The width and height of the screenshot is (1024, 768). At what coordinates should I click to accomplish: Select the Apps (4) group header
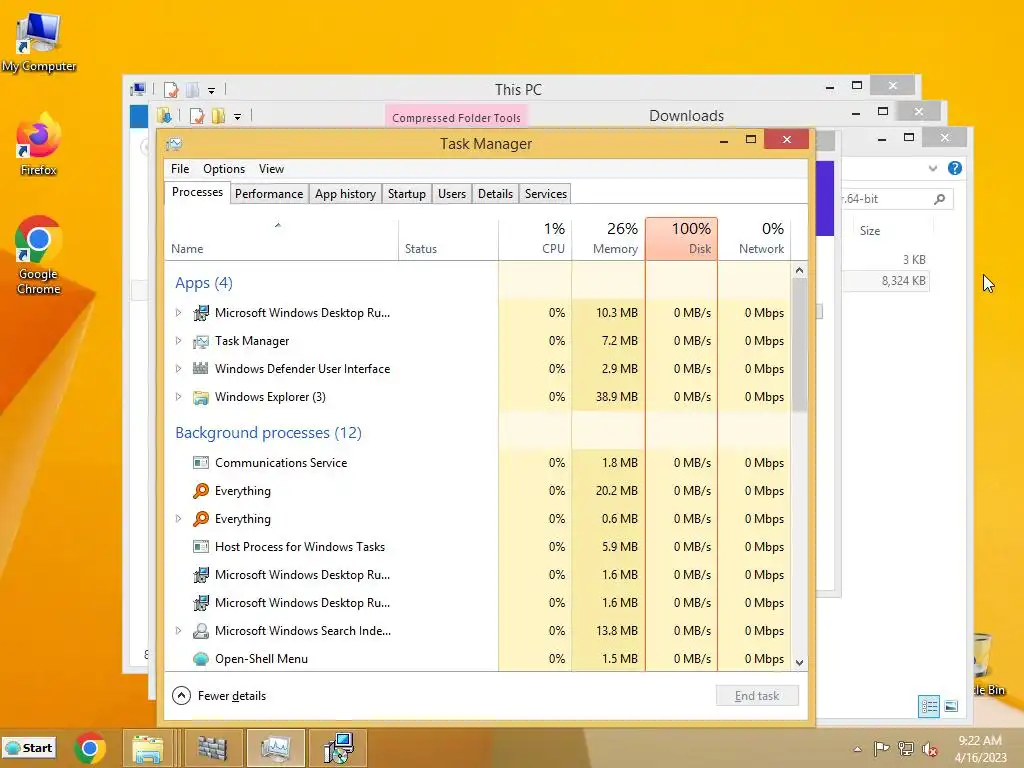point(204,283)
